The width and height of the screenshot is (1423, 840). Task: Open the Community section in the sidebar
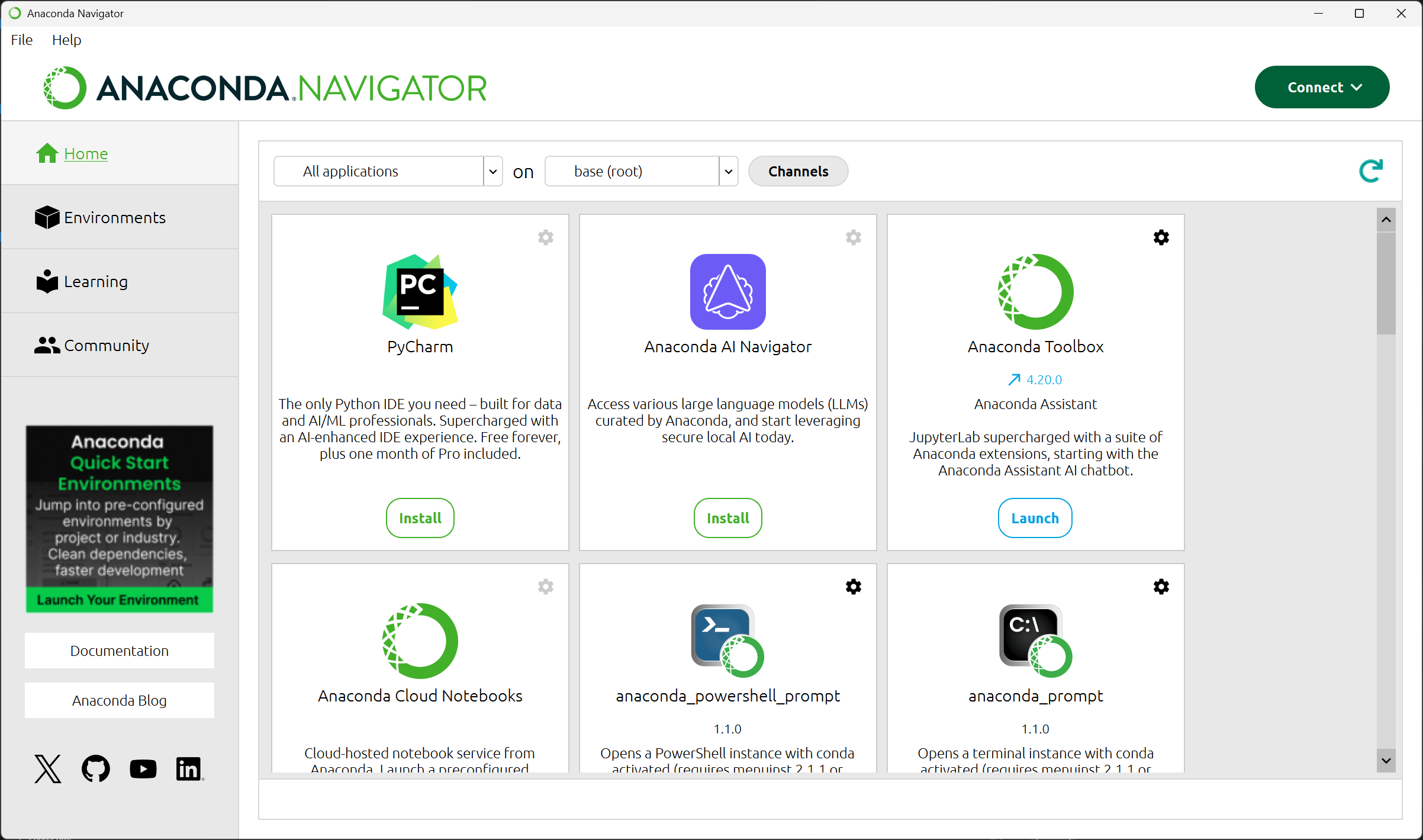(106, 345)
